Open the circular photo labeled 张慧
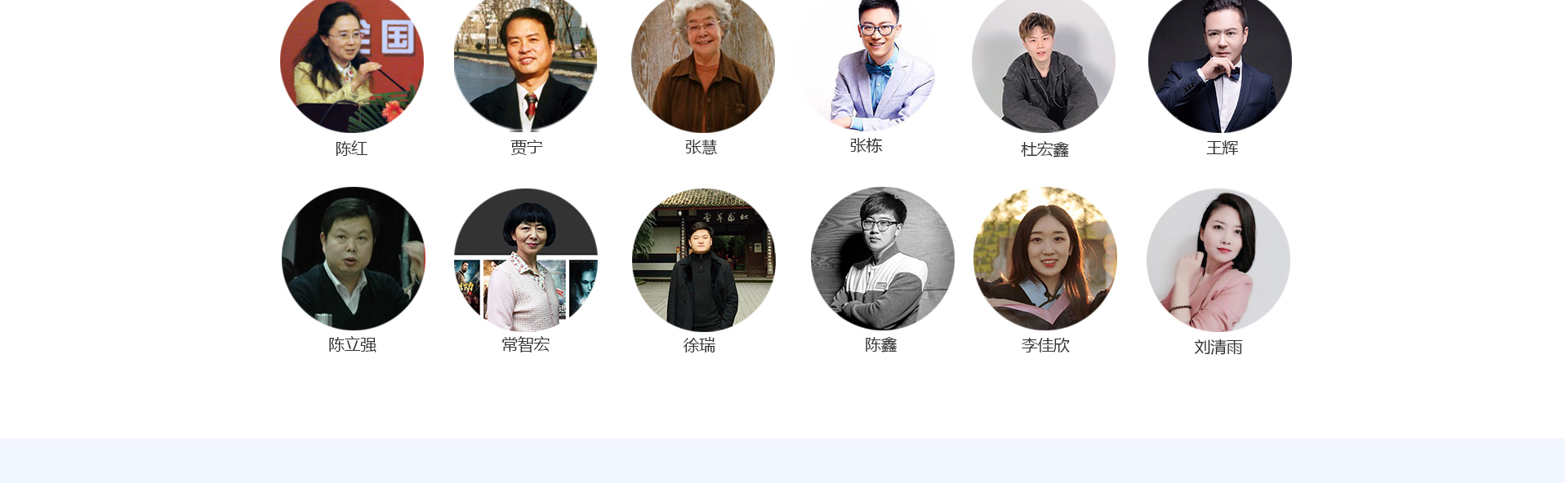 click(x=703, y=62)
